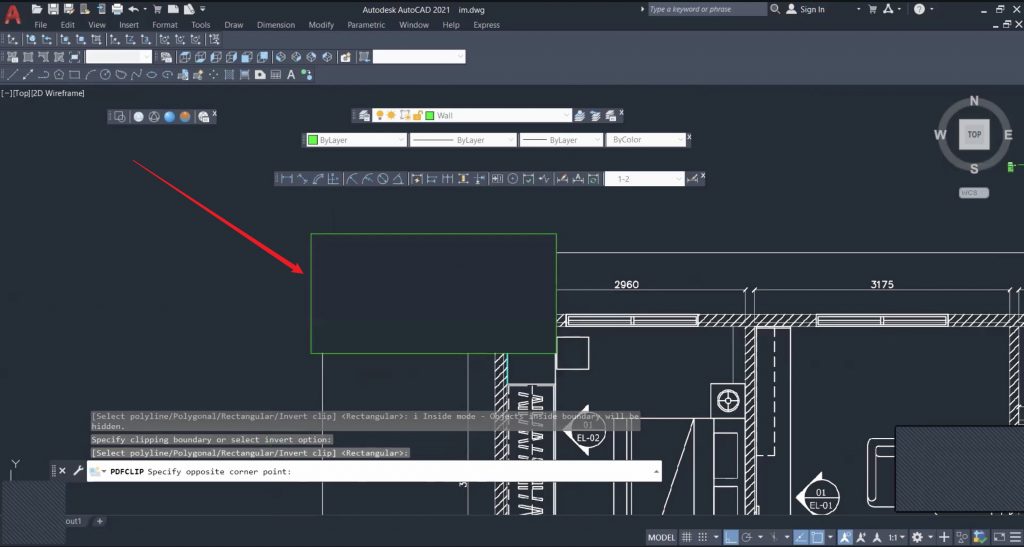Select the Multiline Text A tool
The image size is (1024, 547).
click(291, 74)
